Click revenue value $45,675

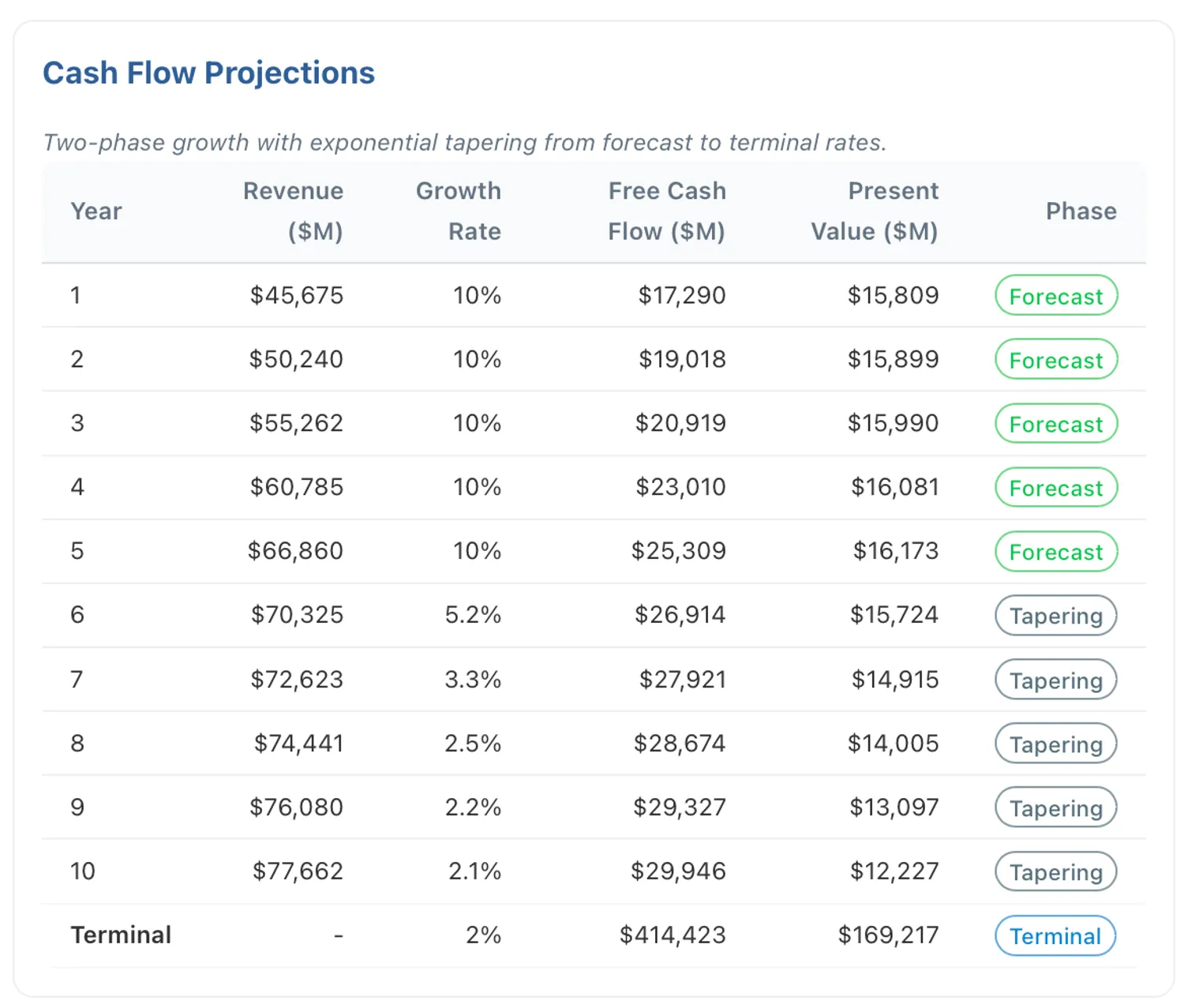point(297,295)
